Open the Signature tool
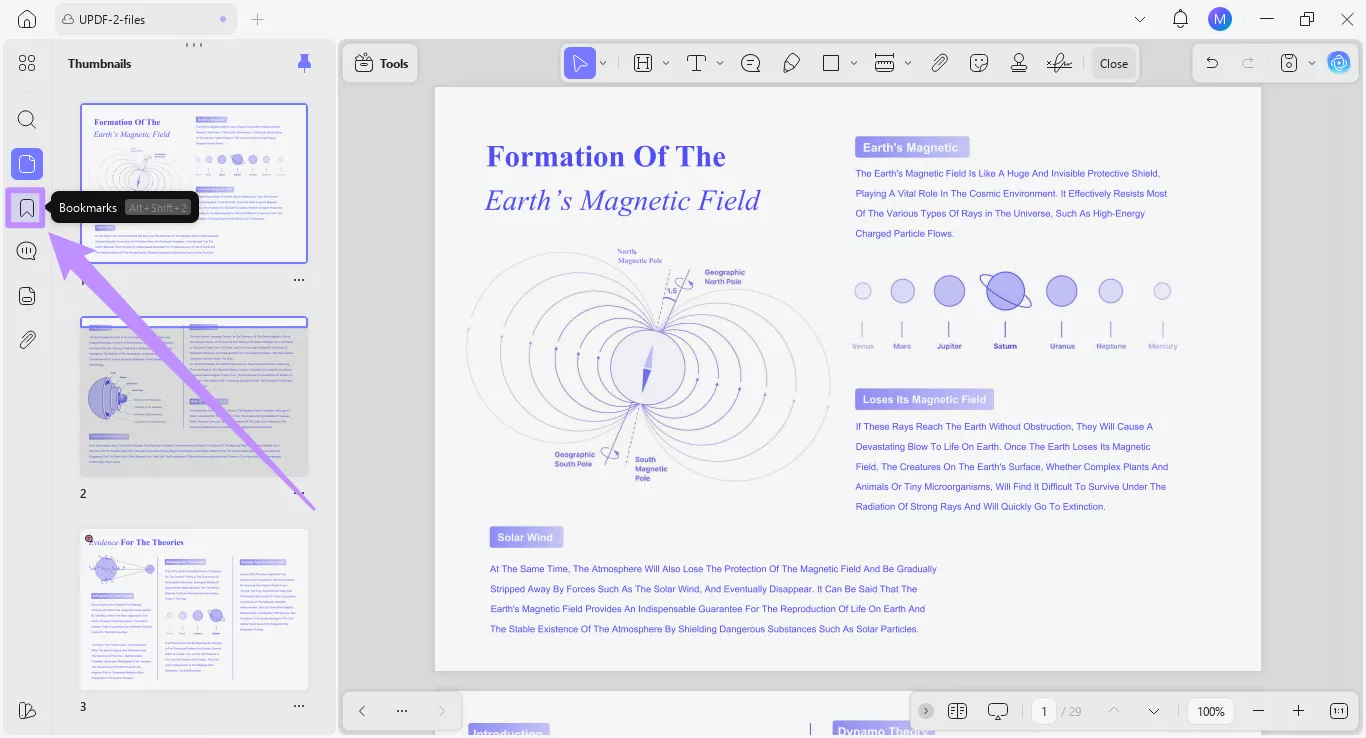The height and width of the screenshot is (738, 1366). coord(1059,63)
